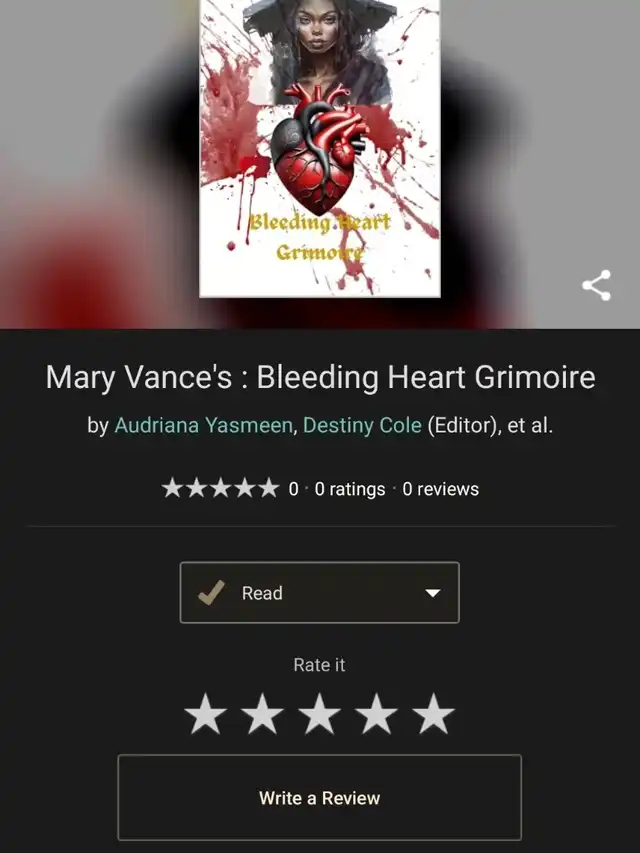Viewport: 640px width, 853px height.
Task: Toggle the Read checkmark icon
Action: (211, 592)
